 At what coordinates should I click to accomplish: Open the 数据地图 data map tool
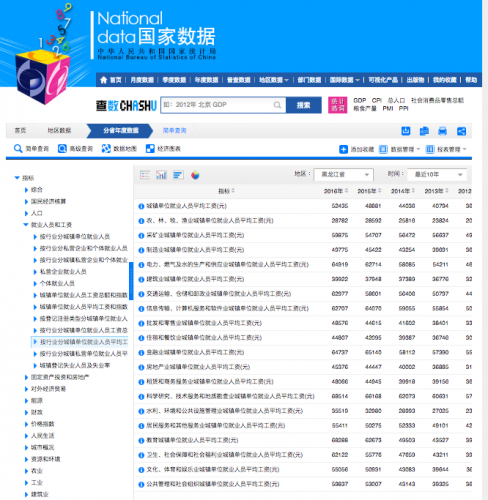tap(119, 149)
